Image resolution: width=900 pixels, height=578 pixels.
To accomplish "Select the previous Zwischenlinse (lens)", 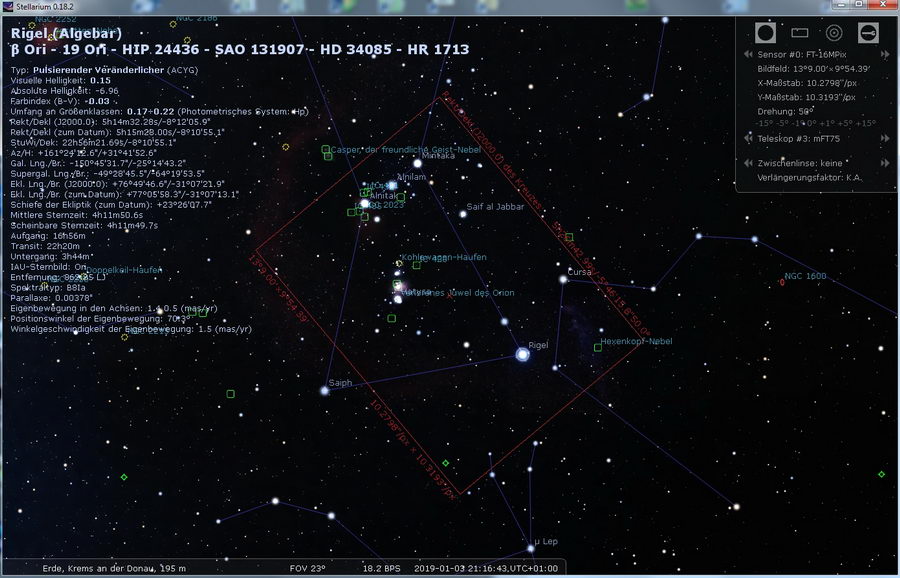I will coord(748,163).
